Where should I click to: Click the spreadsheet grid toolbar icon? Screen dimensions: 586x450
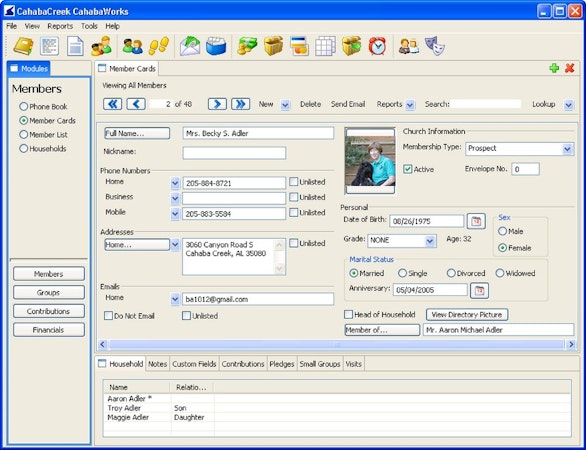[325, 46]
